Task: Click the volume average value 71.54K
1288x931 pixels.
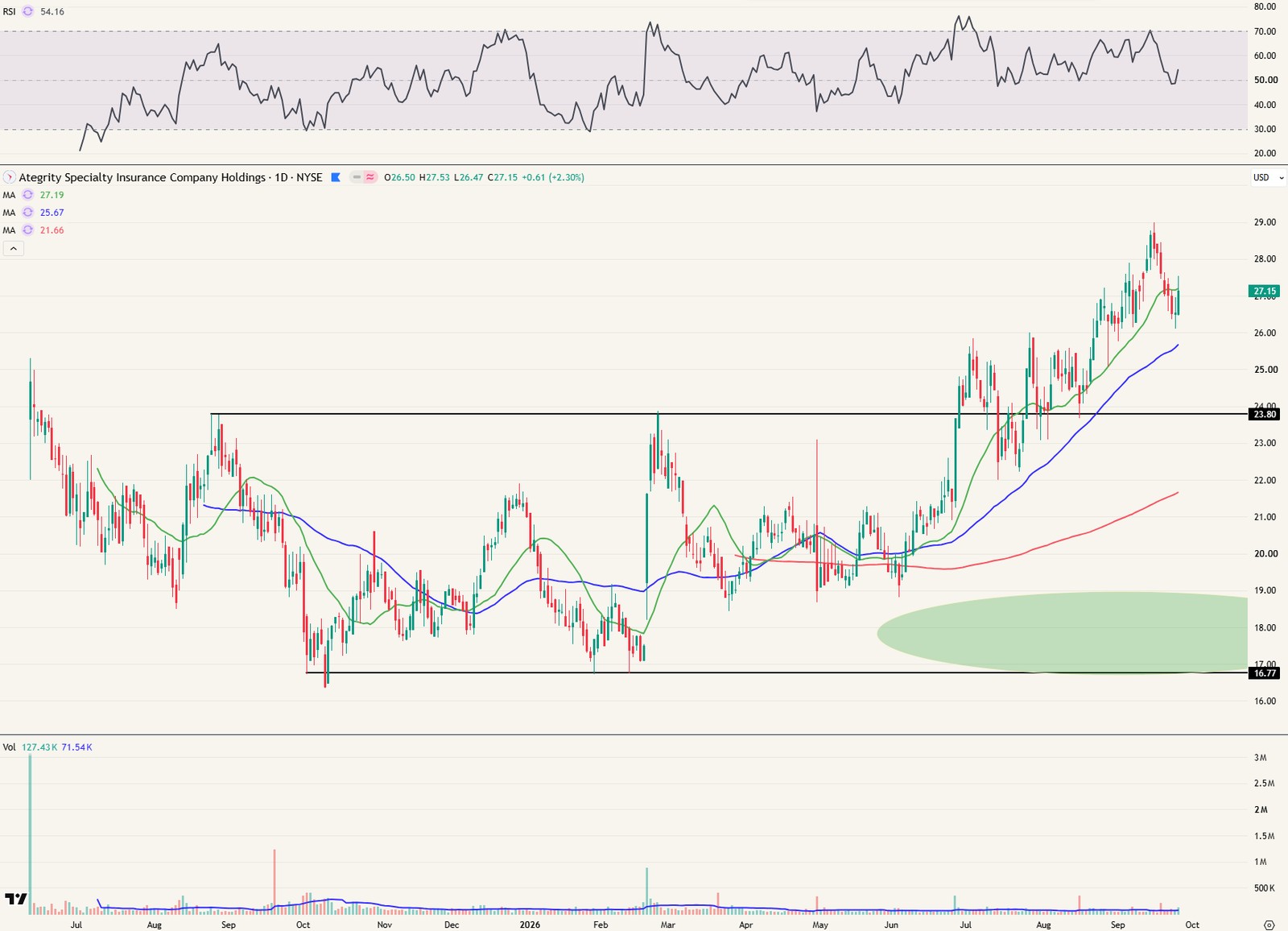Action: 77,747
